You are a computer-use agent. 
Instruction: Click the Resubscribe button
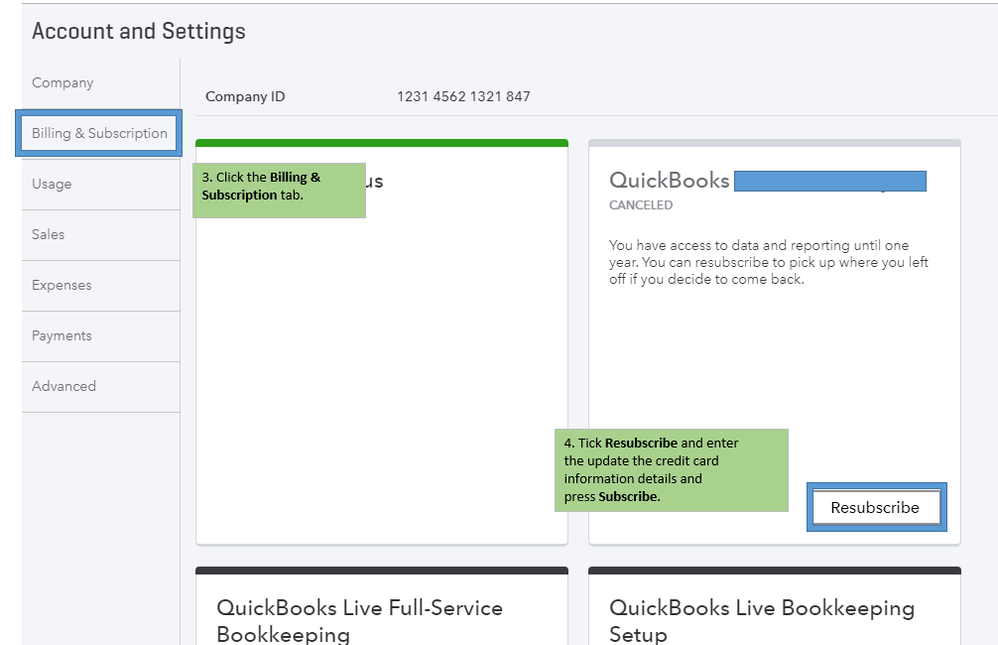coord(875,507)
